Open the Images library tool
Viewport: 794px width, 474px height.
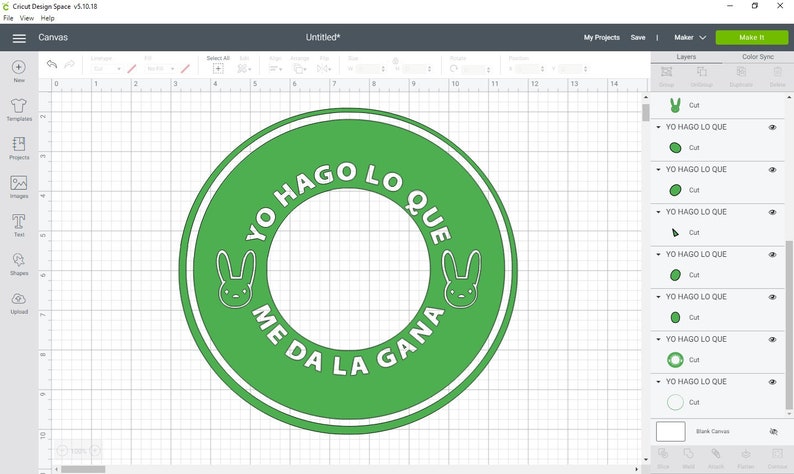[19, 187]
